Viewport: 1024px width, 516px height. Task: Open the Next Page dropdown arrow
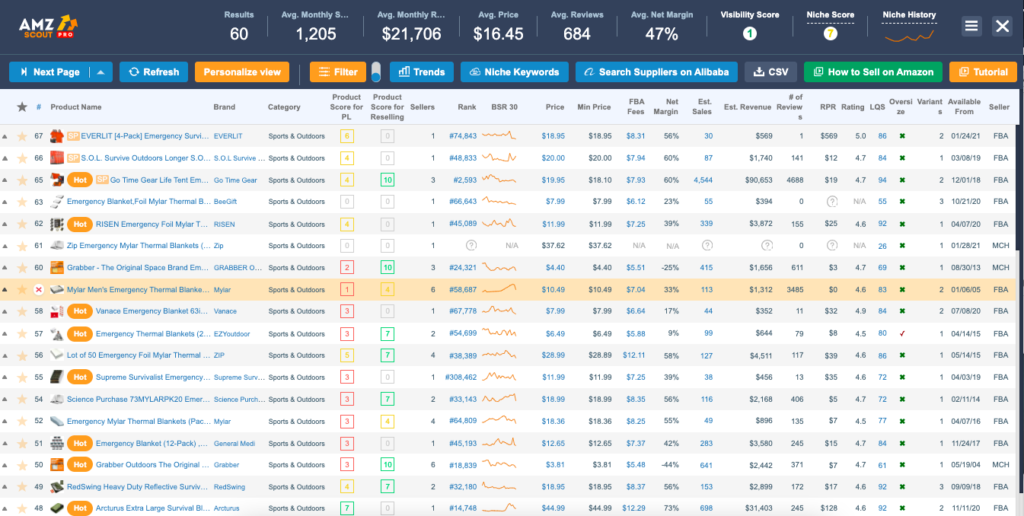(x=101, y=72)
